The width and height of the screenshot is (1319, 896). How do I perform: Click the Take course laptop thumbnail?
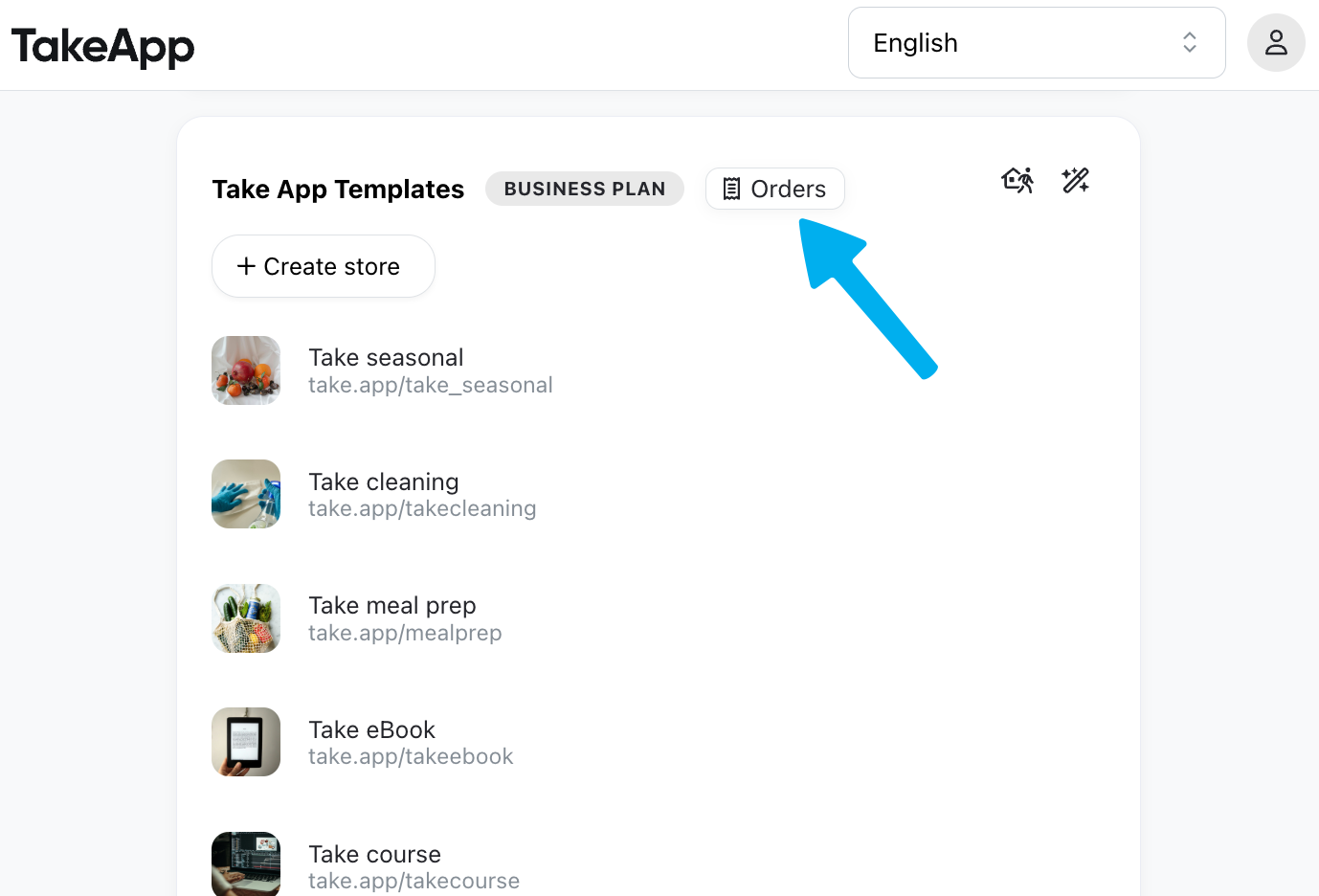[x=246, y=863]
